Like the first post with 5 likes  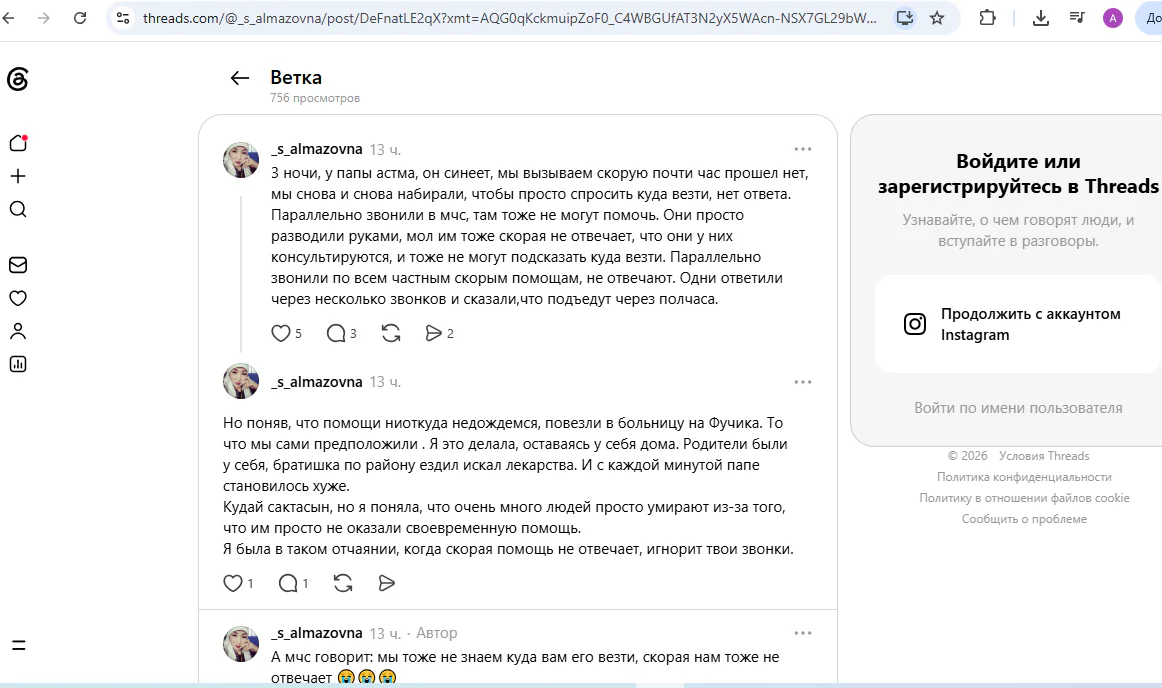pyautogui.click(x=281, y=334)
